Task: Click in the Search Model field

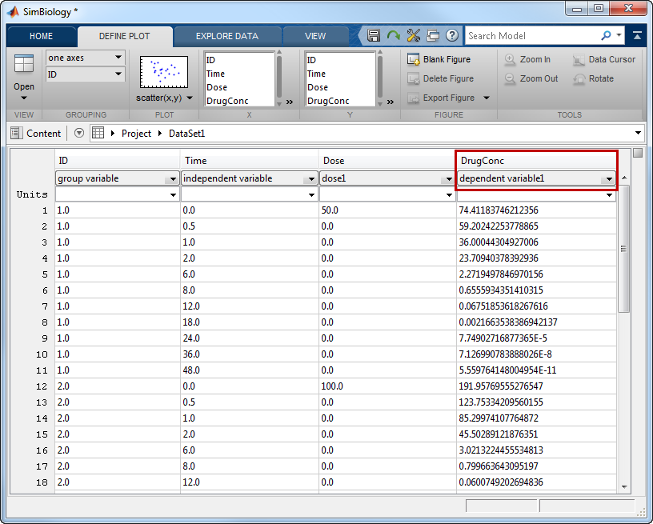Action: point(530,35)
